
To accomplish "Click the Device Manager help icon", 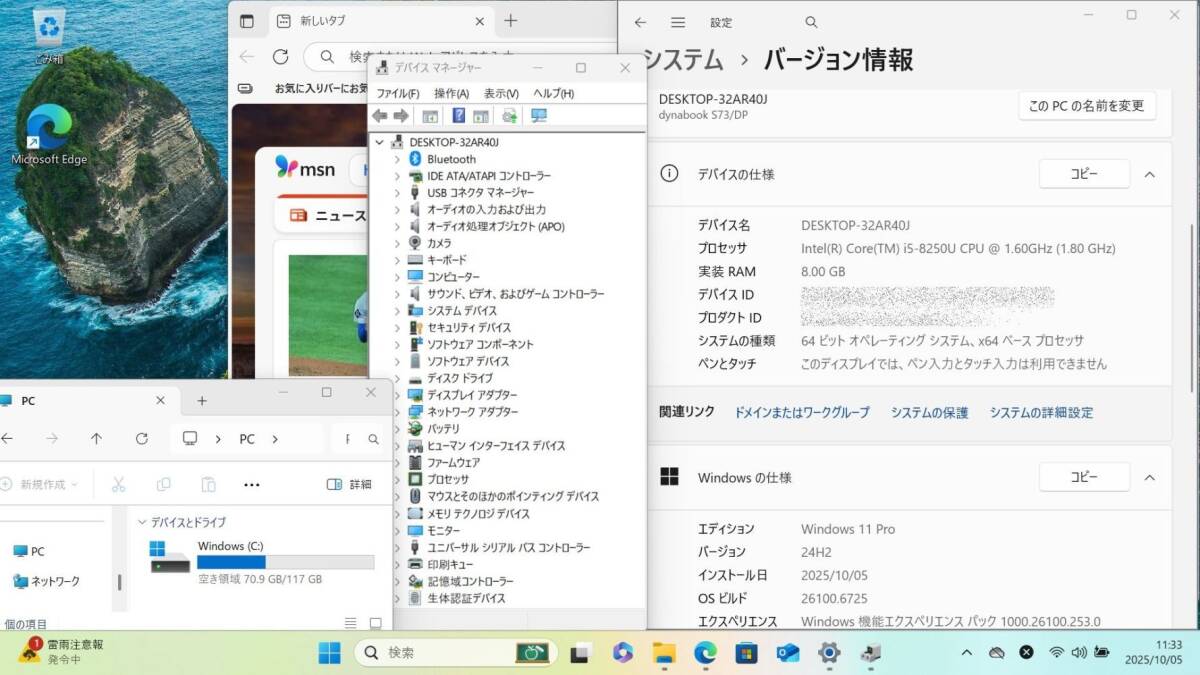I will click(459, 116).
